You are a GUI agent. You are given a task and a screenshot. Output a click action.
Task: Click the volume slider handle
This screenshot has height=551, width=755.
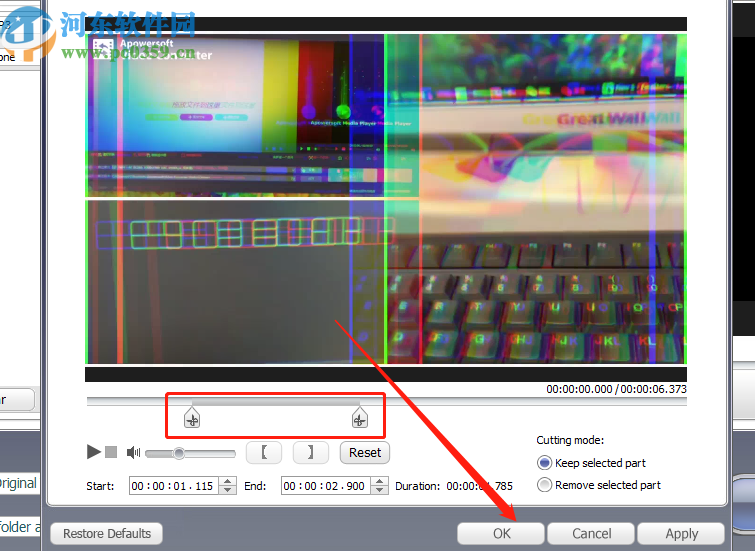(179, 453)
